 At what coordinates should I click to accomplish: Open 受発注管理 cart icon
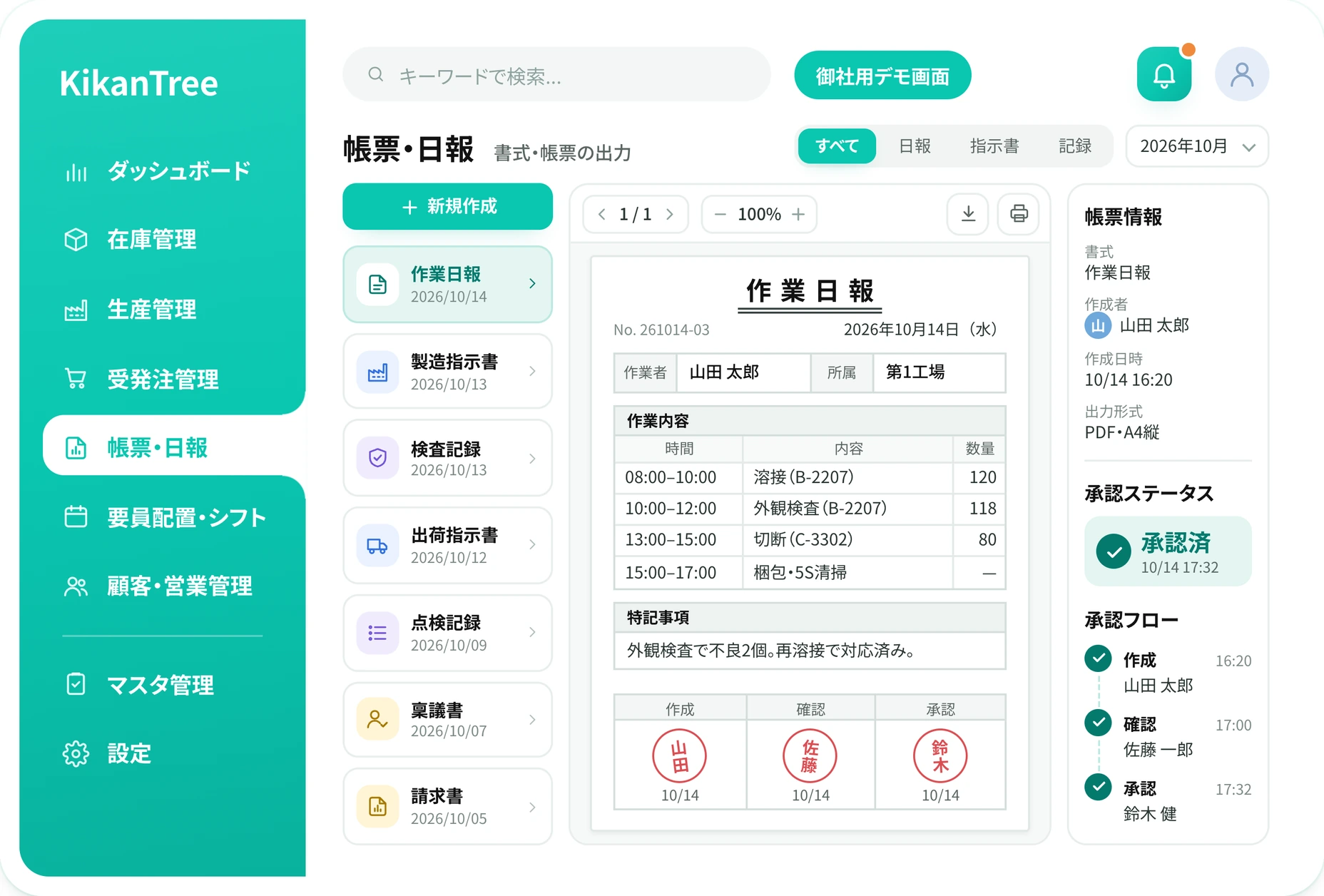coord(76,379)
